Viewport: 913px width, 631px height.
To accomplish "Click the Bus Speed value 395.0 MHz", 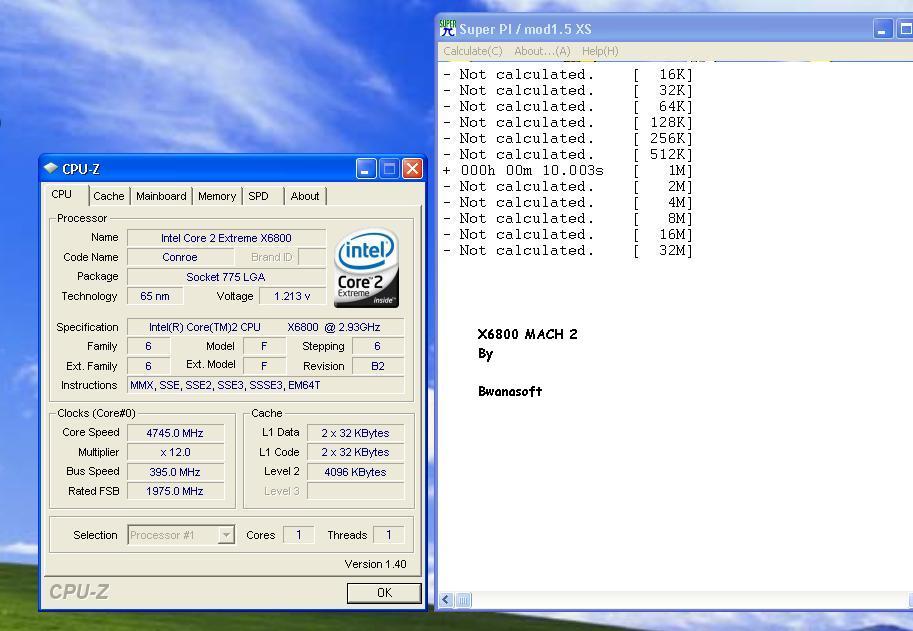I will point(175,472).
